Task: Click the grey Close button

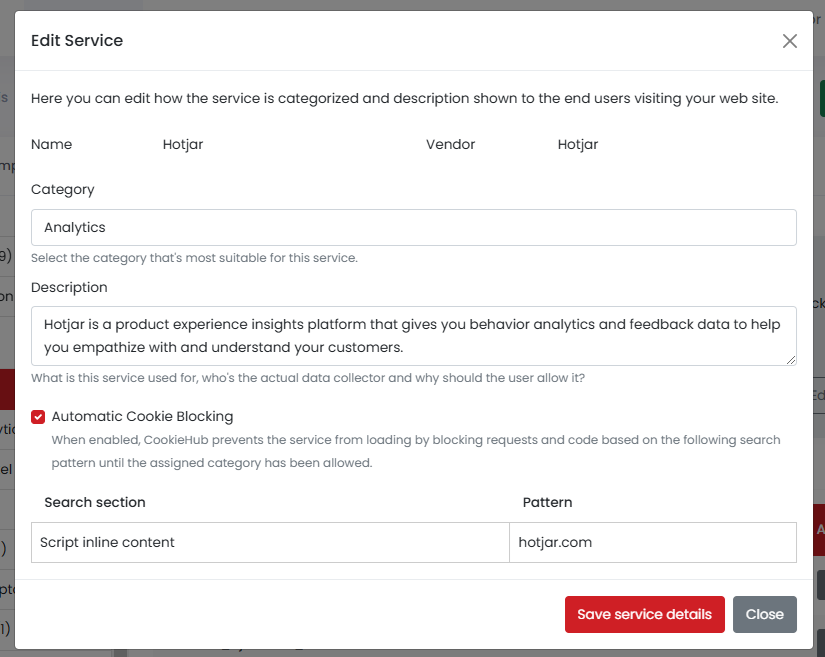Action: point(764,614)
